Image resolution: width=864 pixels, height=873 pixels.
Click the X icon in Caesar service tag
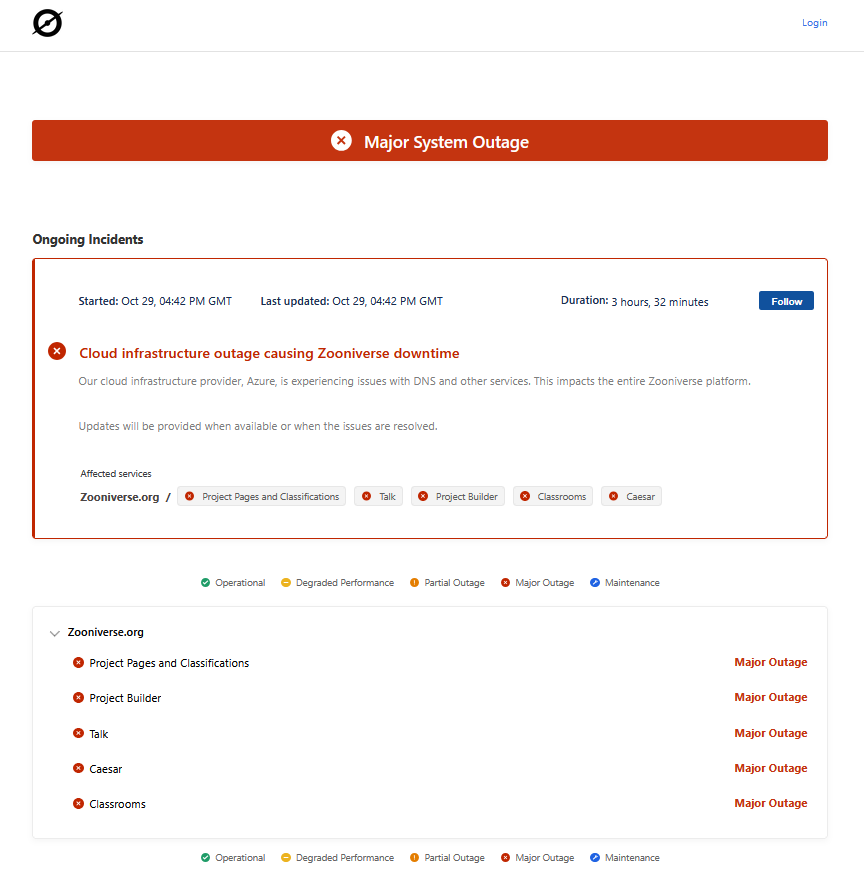pos(613,496)
